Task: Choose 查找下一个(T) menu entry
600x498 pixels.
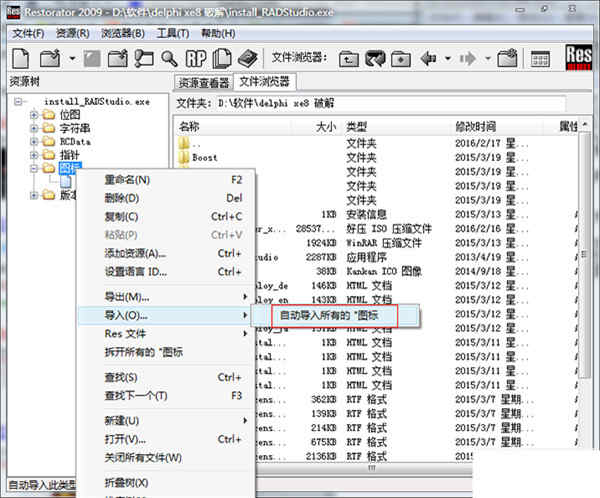Action: pyautogui.click(x=166, y=395)
